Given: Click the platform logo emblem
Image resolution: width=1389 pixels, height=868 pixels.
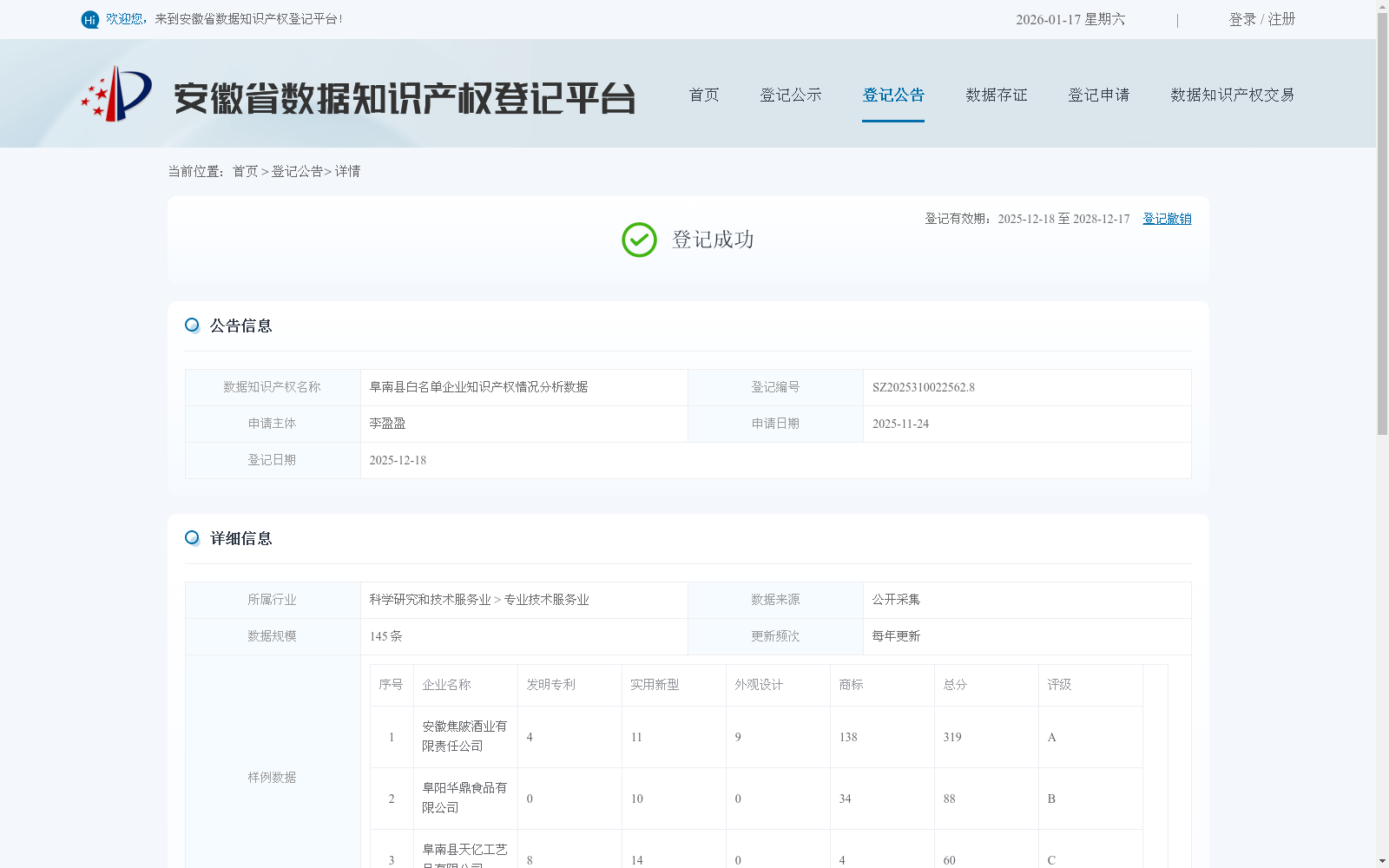Looking at the screenshot, I should 116,94.
